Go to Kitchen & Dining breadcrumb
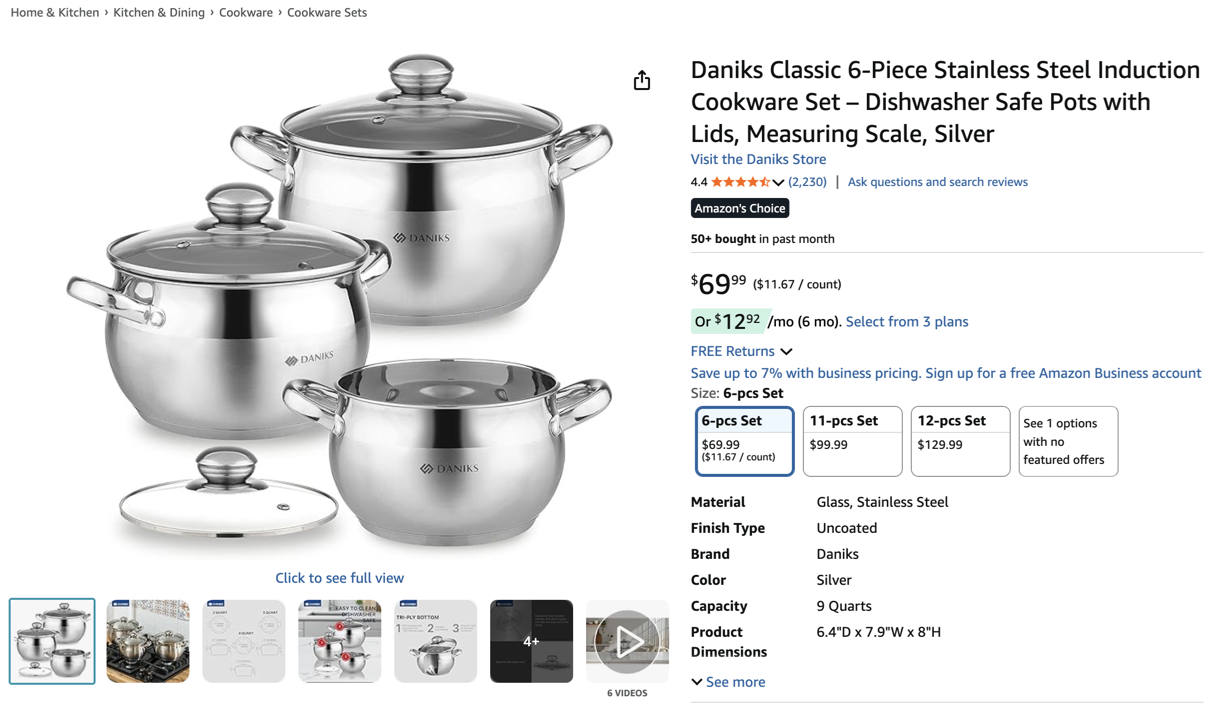The height and width of the screenshot is (714, 1211). tap(158, 12)
